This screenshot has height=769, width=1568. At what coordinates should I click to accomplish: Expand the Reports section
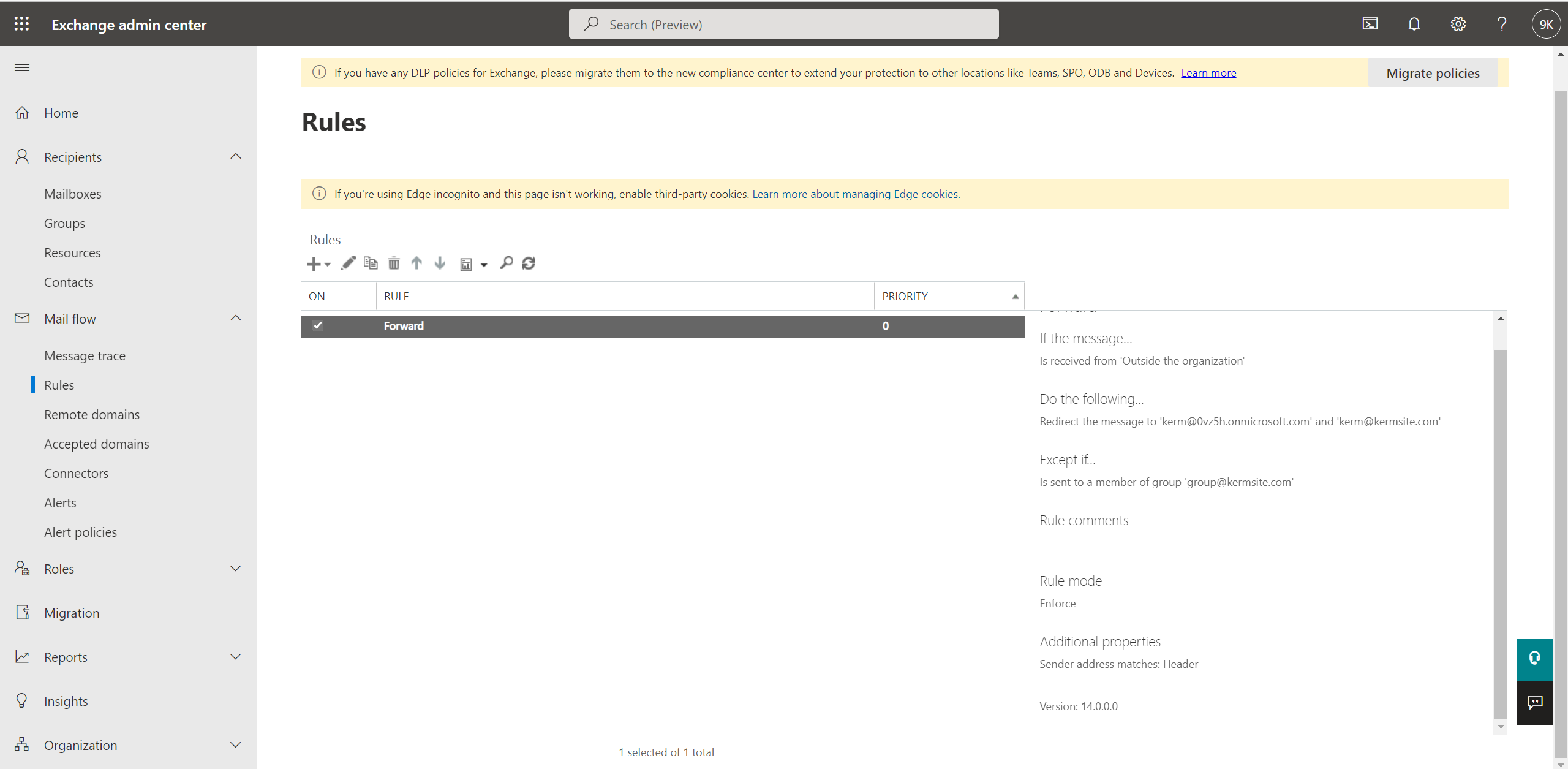tap(236, 657)
